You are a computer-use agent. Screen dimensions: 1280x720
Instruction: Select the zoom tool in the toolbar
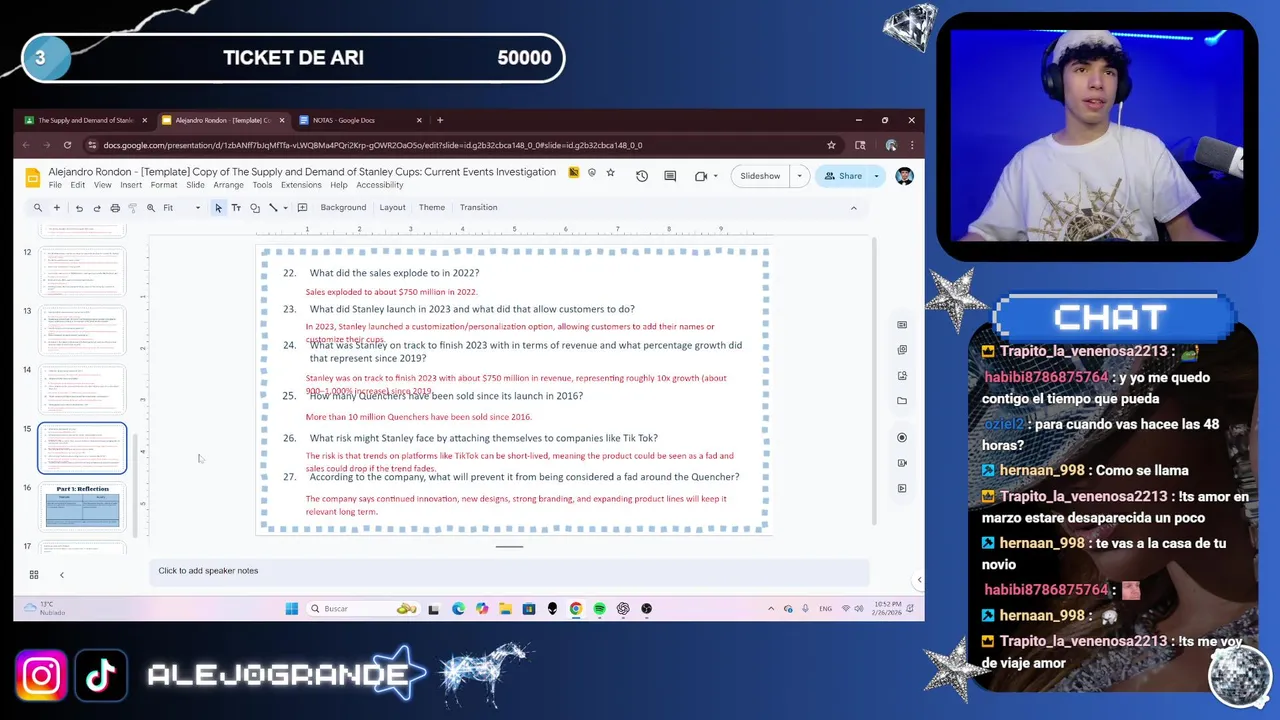(x=151, y=208)
